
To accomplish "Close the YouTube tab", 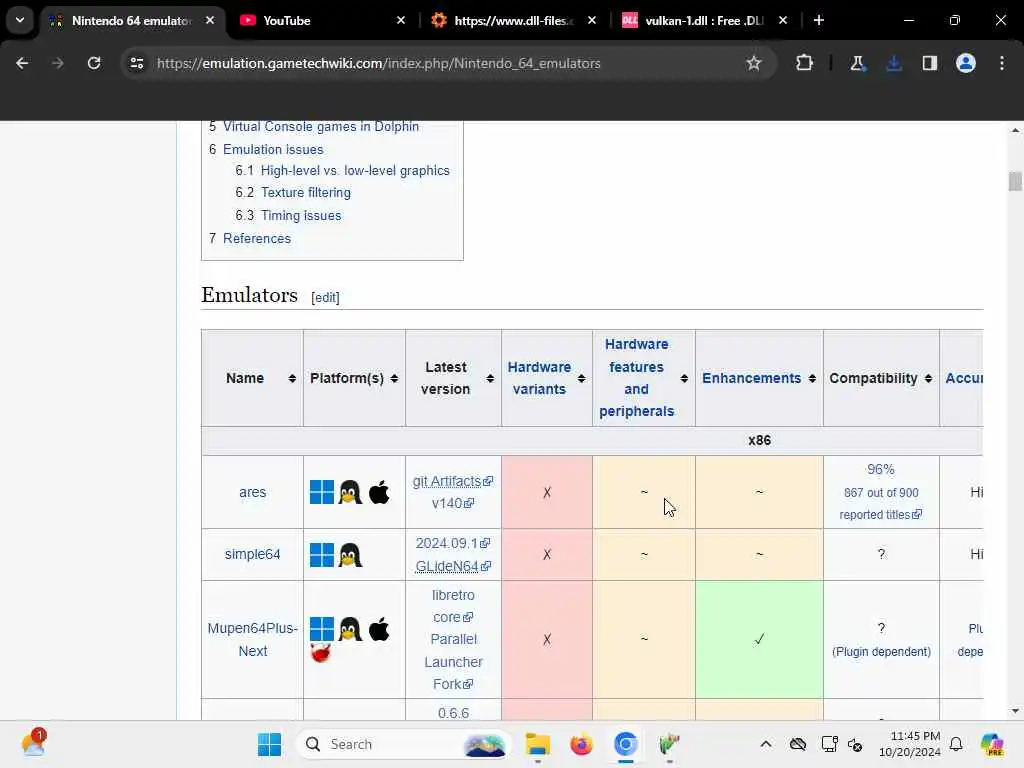I will pos(400,20).
